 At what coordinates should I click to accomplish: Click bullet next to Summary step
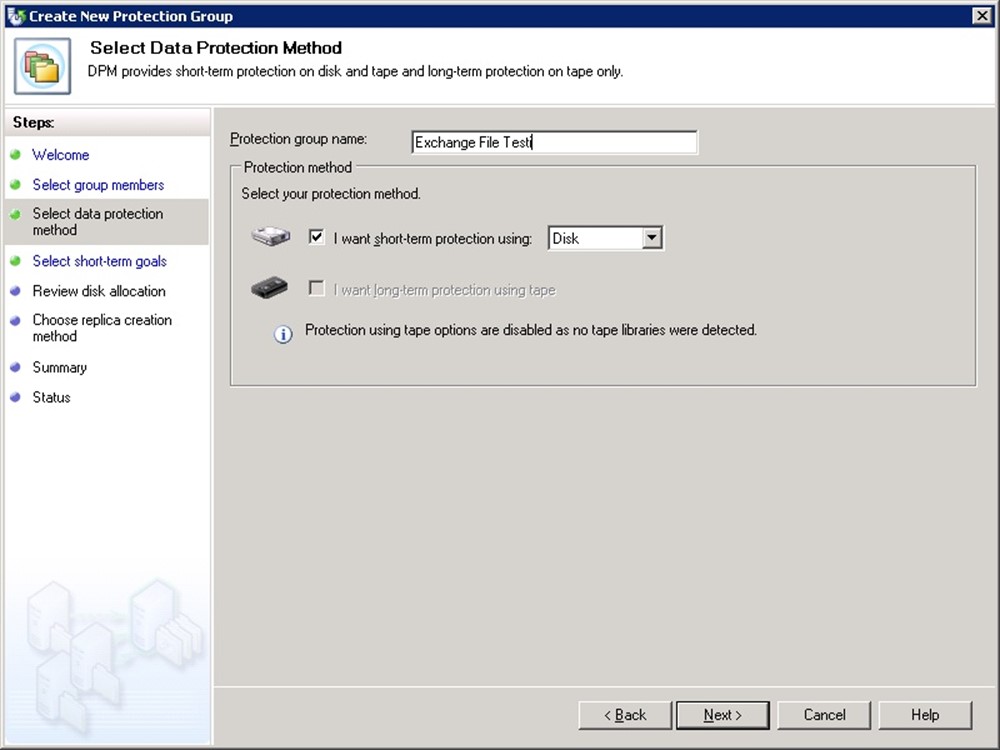15,368
